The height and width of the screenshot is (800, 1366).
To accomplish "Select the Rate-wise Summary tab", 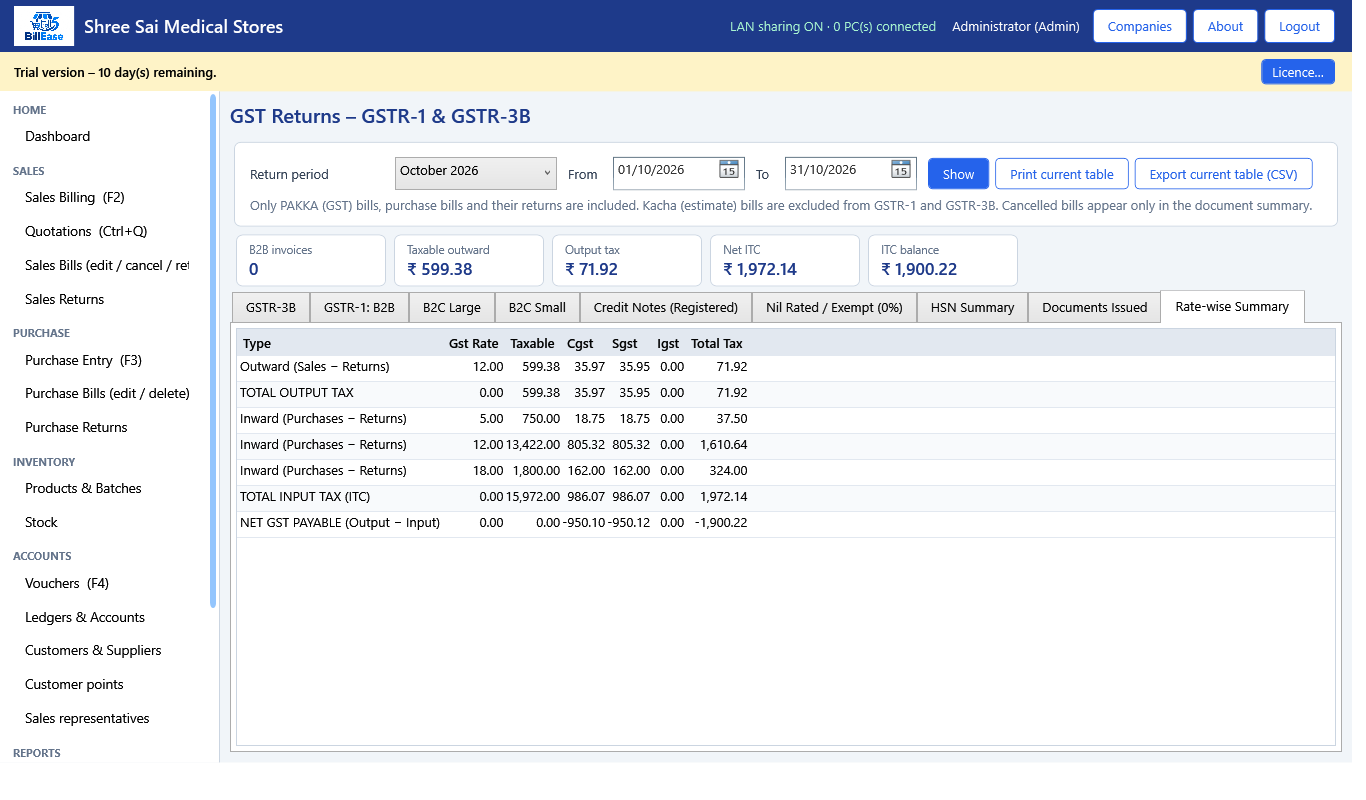I will point(1232,307).
